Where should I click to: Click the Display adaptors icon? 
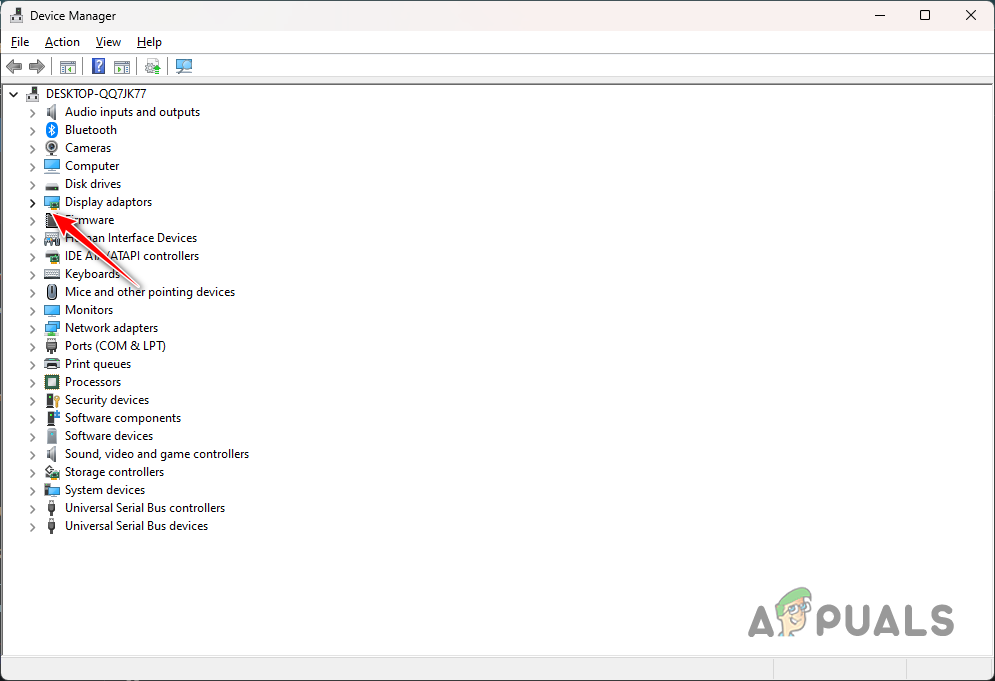(52, 202)
